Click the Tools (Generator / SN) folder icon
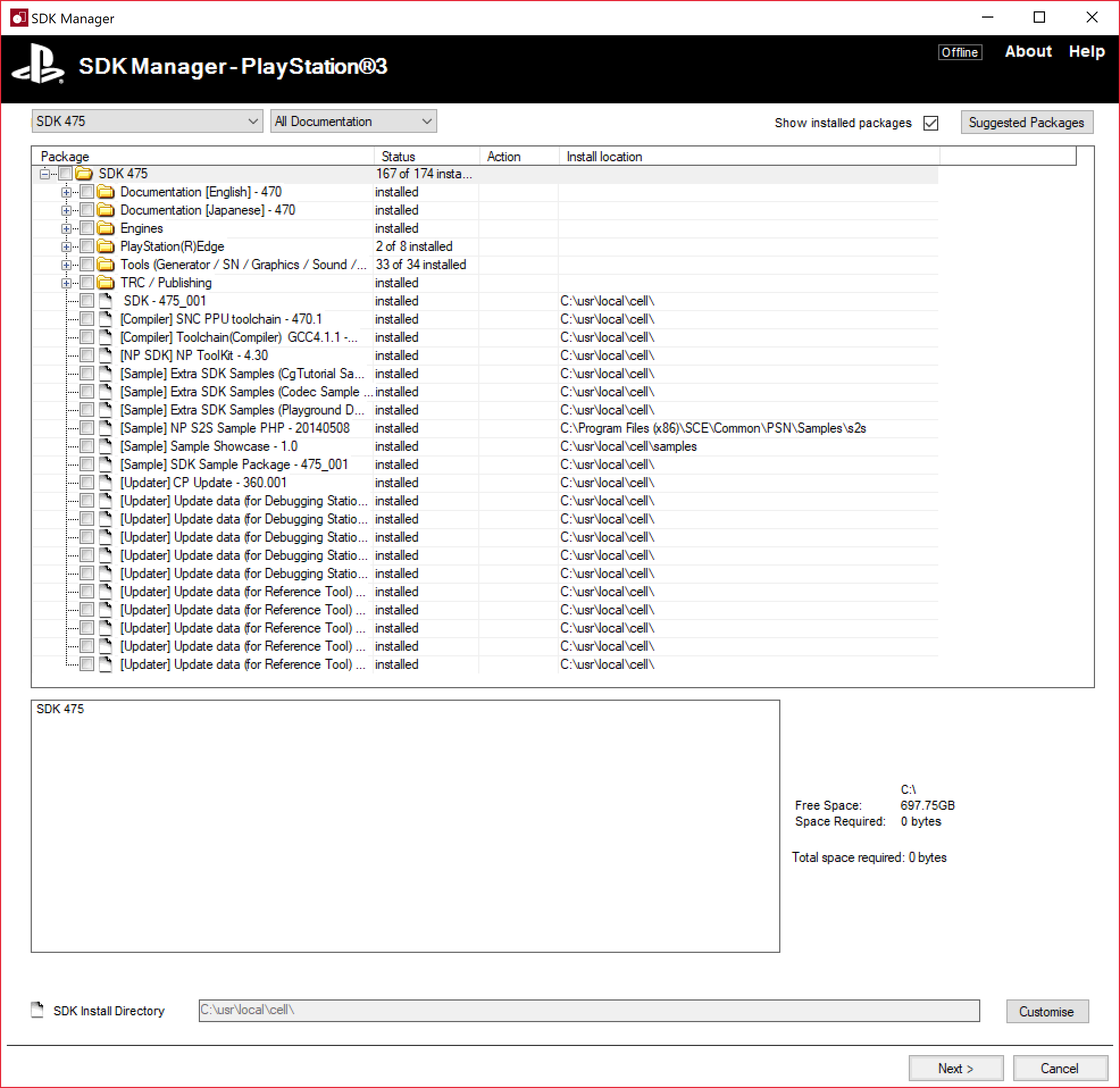Screen dimensions: 1120x1088 [106, 265]
